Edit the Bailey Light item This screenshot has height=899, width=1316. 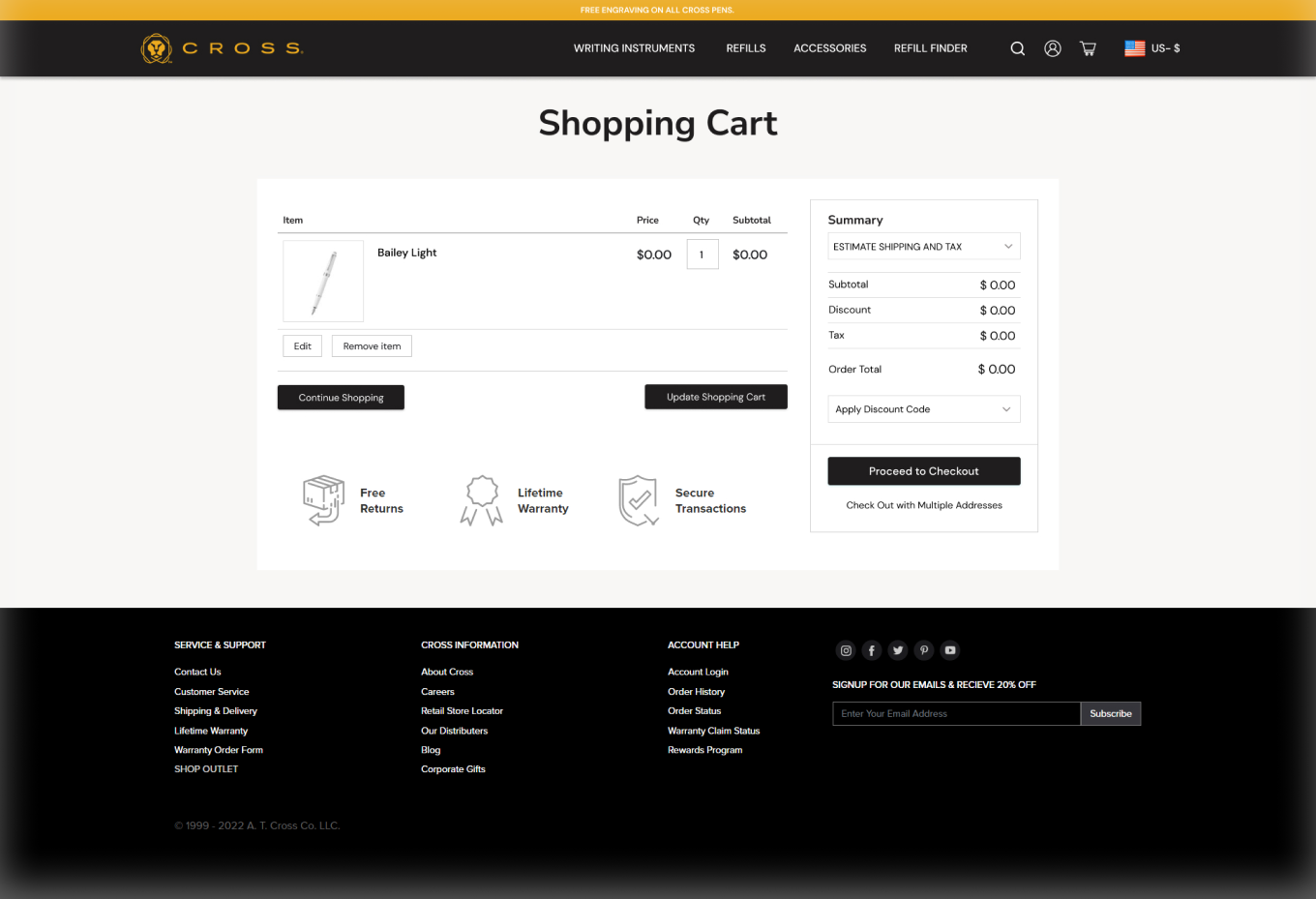coord(303,346)
